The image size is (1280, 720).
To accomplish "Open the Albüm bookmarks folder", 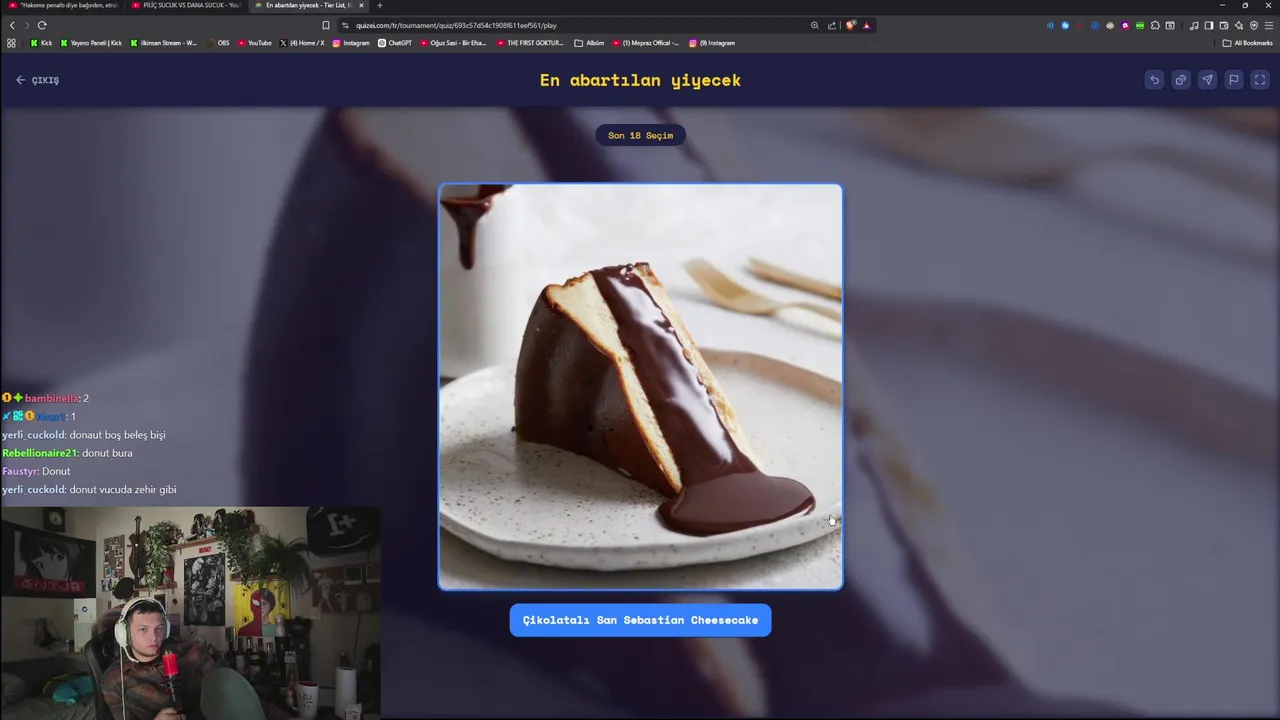I will (589, 43).
